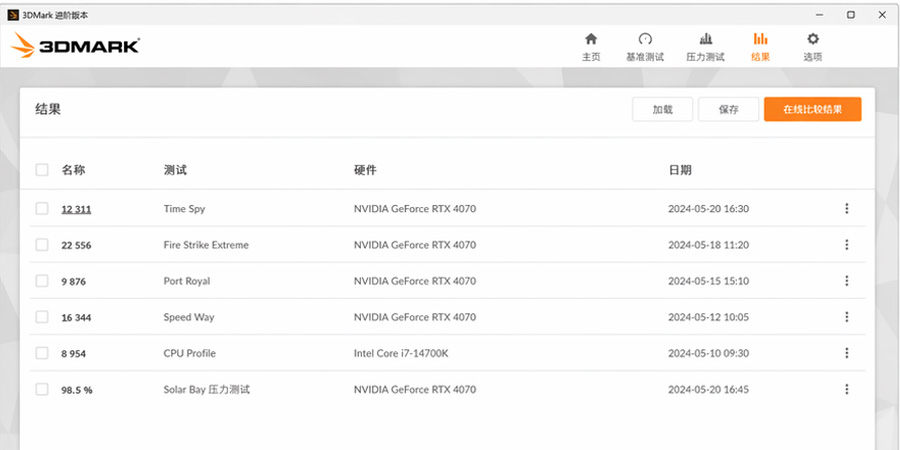
Task: Click the date 2024-05-15 15:10
Action: tap(708, 281)
